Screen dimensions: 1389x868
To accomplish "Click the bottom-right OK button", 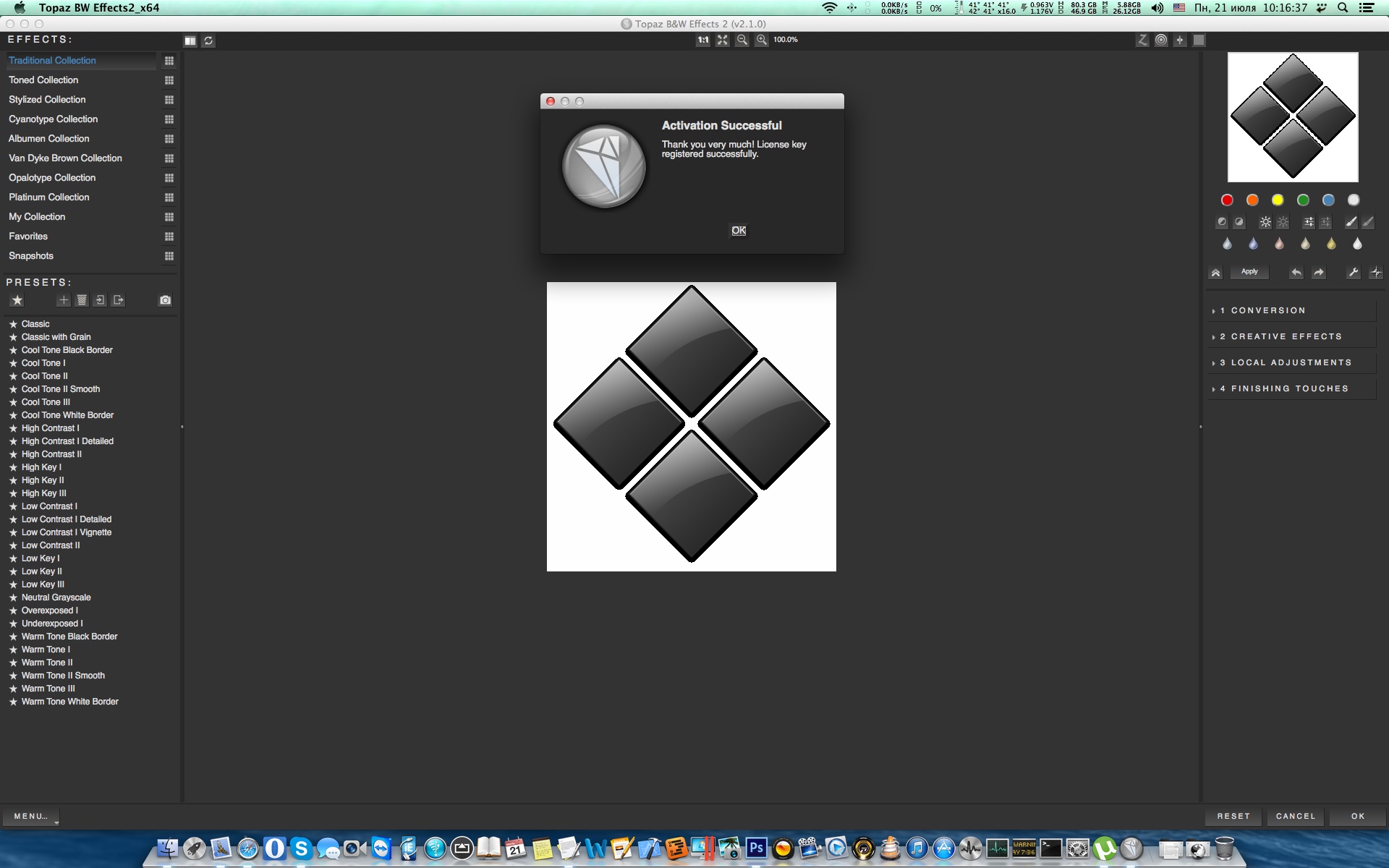I will pos(1358,816).
